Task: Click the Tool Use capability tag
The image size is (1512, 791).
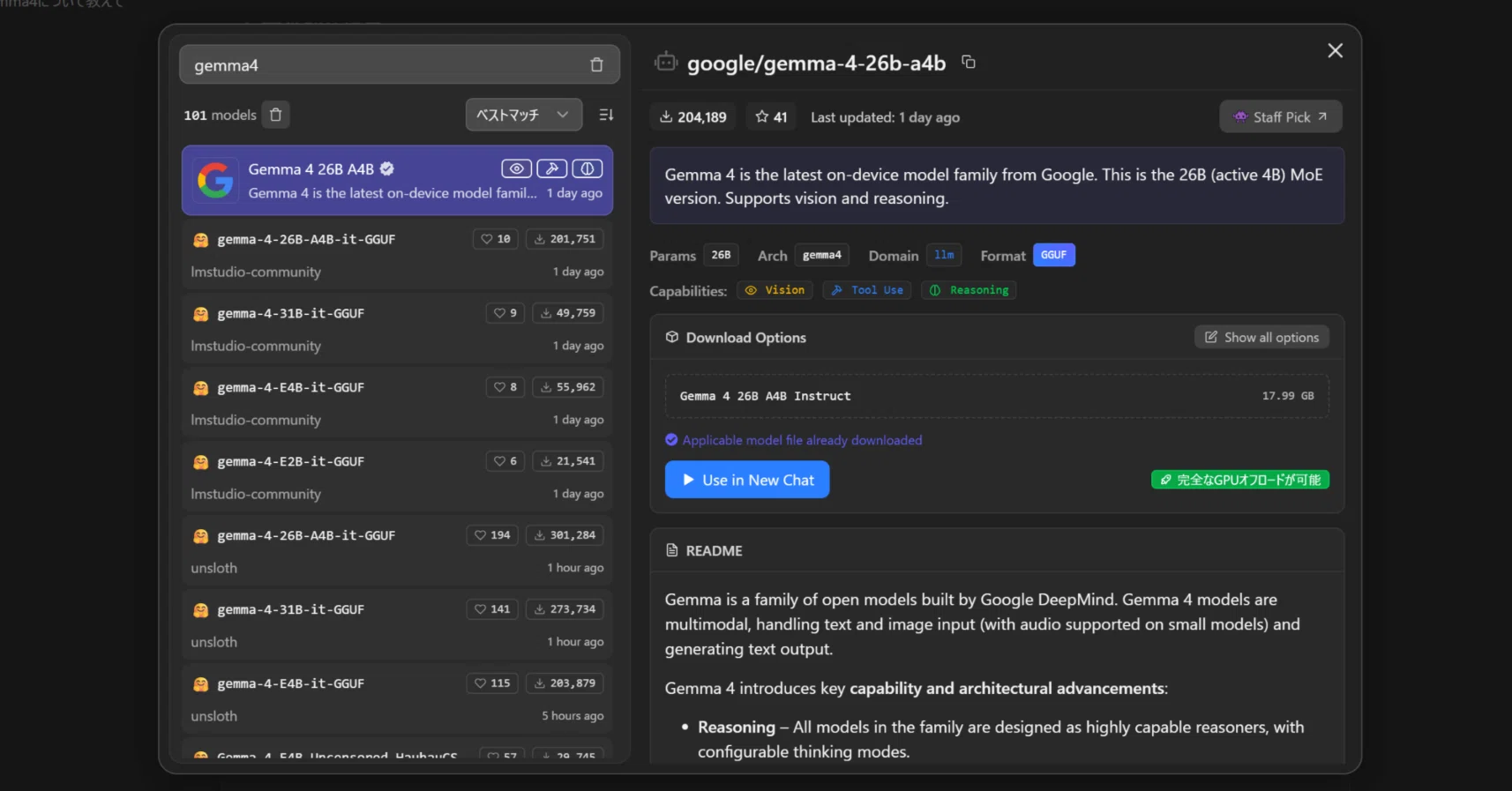Action: (x=868, y=290)
